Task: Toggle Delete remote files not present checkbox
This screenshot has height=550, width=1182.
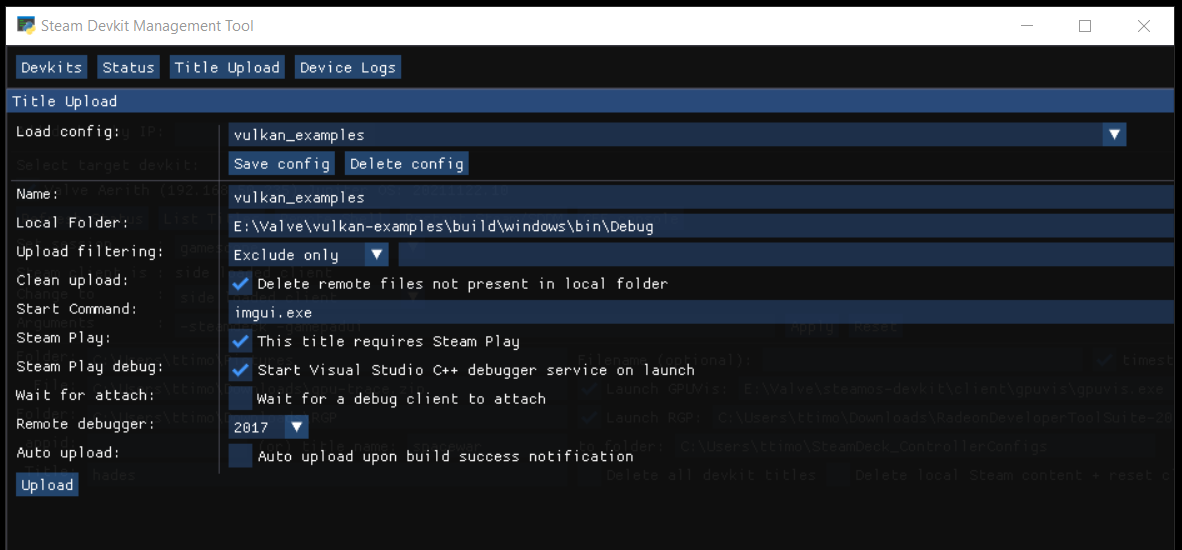Action: pyautogui.click(x=240, y=284)
